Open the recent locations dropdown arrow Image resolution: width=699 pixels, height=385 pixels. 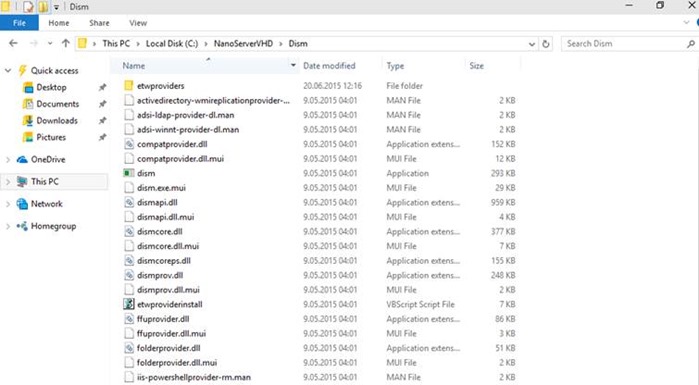pos(50,44)
